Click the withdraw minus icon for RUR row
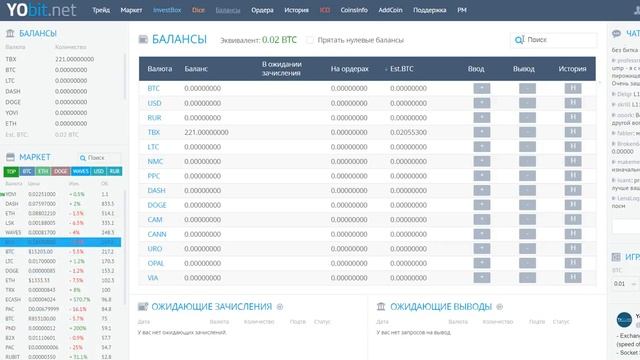Image resolution: width=640 pixels, height=360 pixels. coord(527,118)
